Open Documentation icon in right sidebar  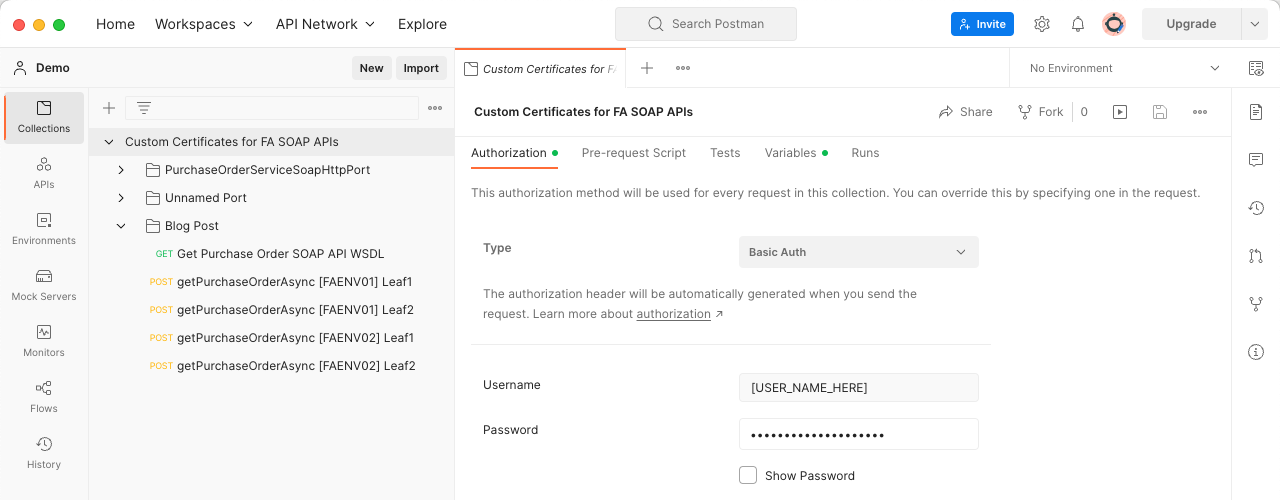(1256, 112)
